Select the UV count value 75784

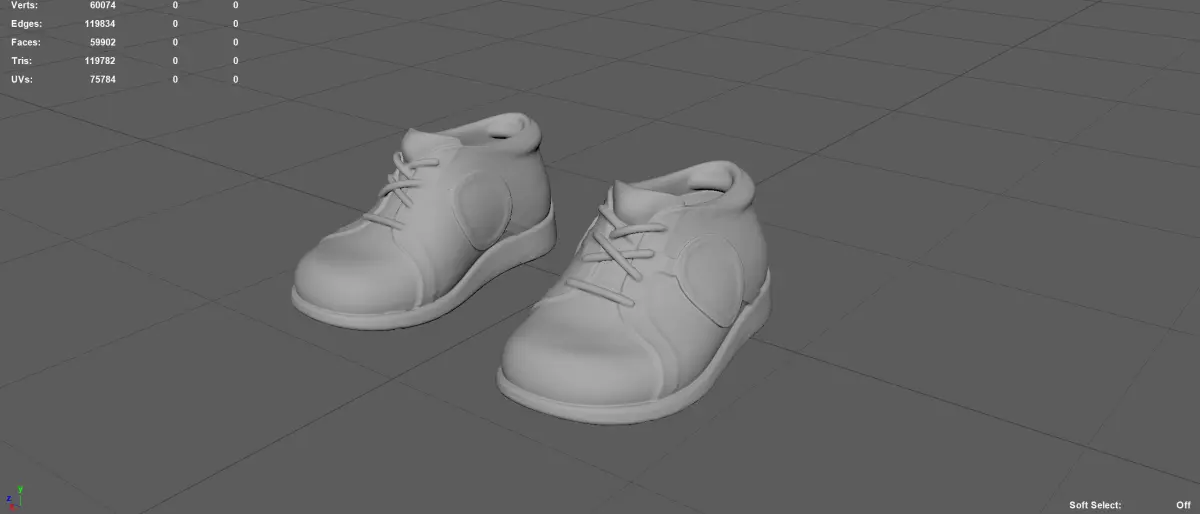[x=102, y=79]
